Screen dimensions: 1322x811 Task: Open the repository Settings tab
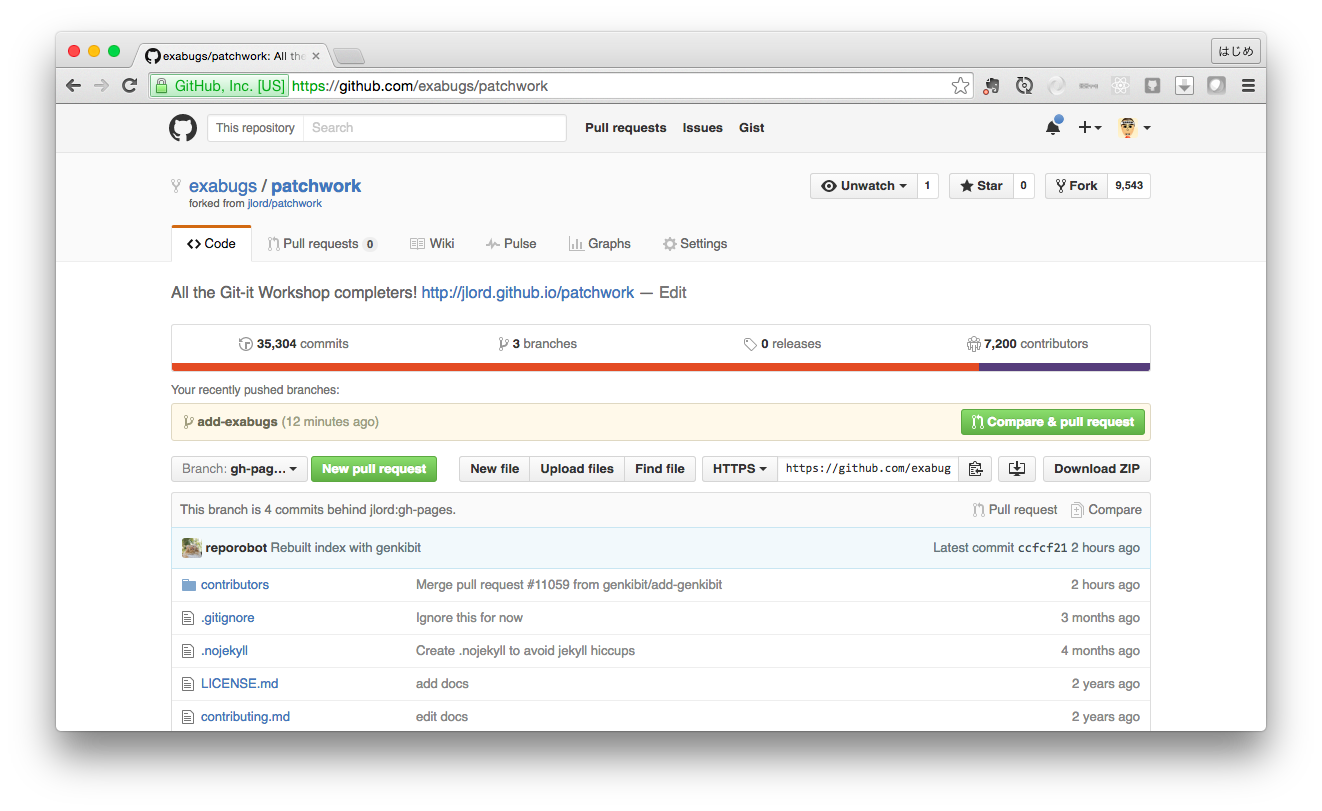tap(695, 244)
